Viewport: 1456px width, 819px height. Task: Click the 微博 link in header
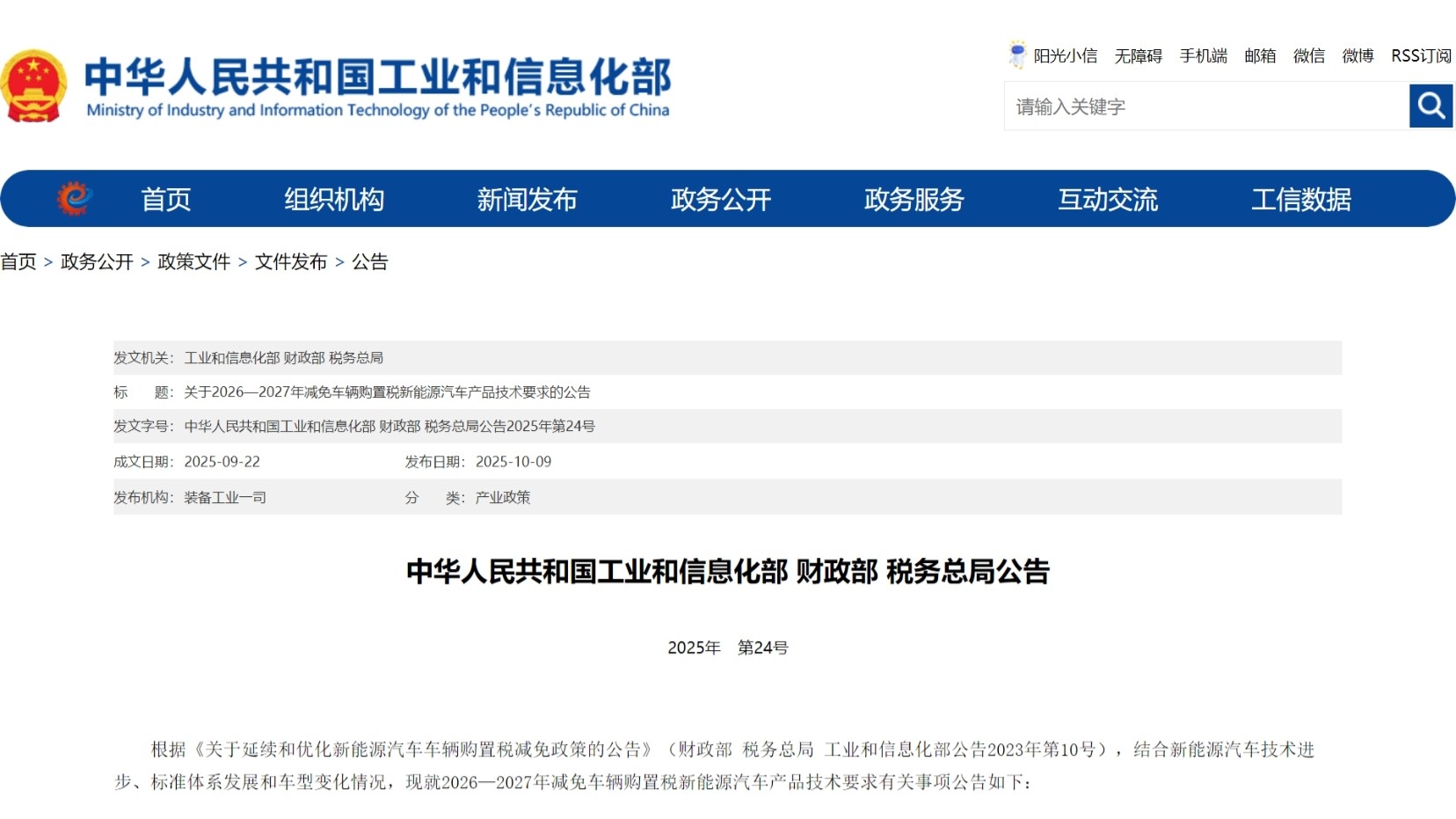coord(1358,56)
